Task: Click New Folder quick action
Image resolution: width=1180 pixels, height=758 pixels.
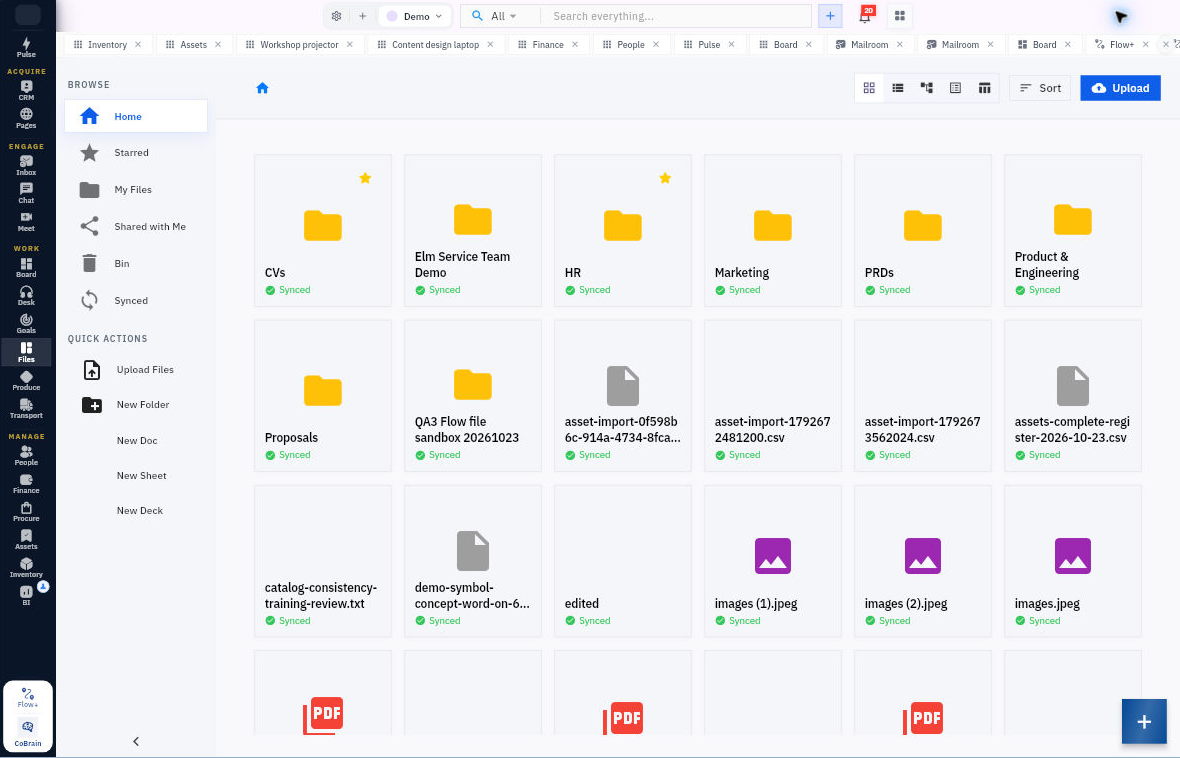Action: click(136, 405)
